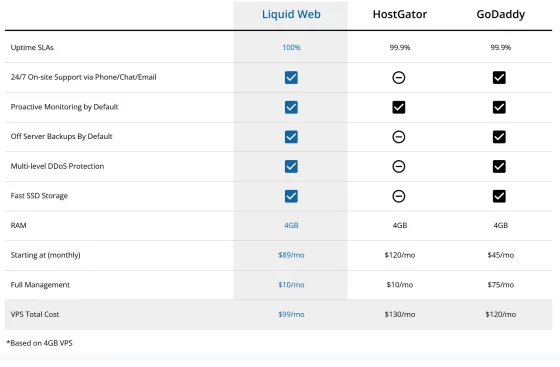The image size is (560, 367).
Task: Select the Liquid Web column header
Action: pos(291,14)
